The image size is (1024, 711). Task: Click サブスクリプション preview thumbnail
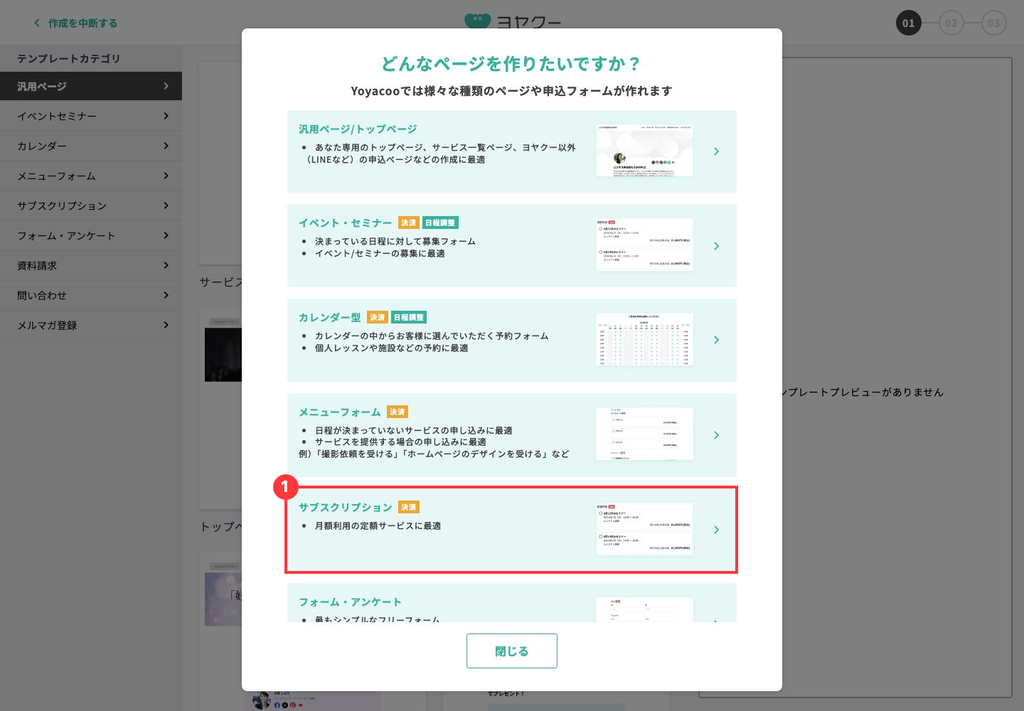(645, 529)
